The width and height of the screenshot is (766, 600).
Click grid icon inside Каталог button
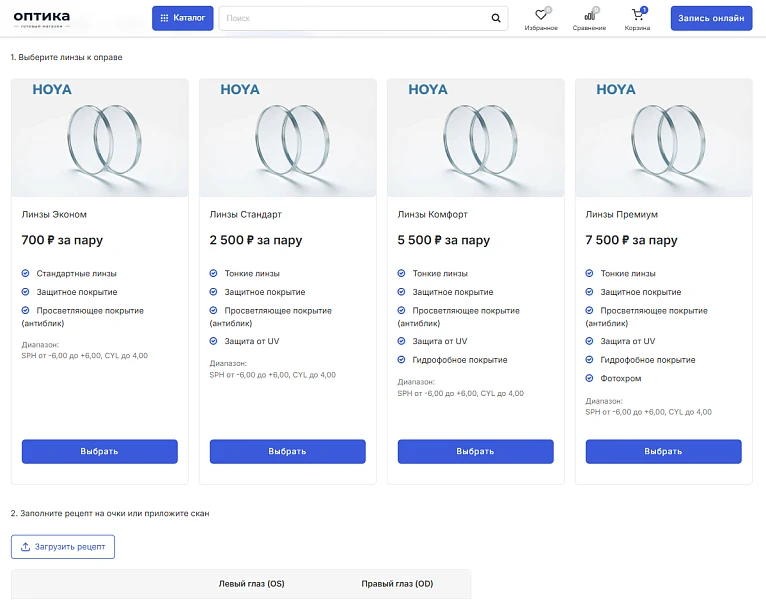tap(164, 18)
